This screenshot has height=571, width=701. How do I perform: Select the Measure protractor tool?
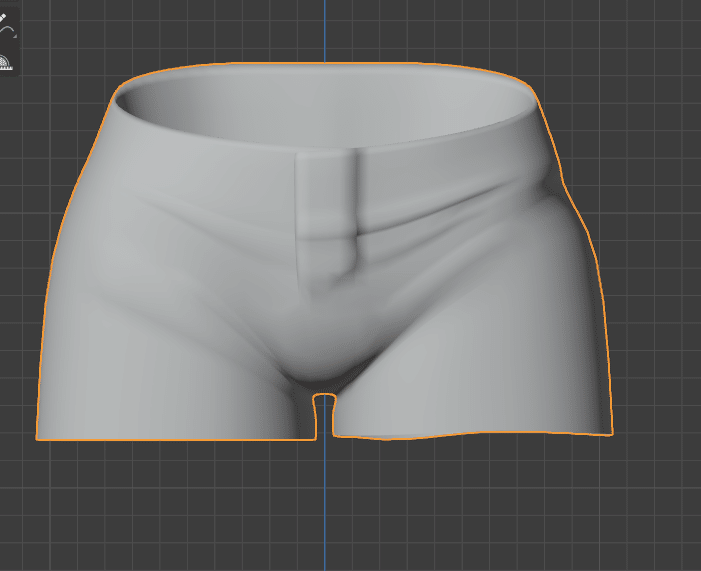5,62
